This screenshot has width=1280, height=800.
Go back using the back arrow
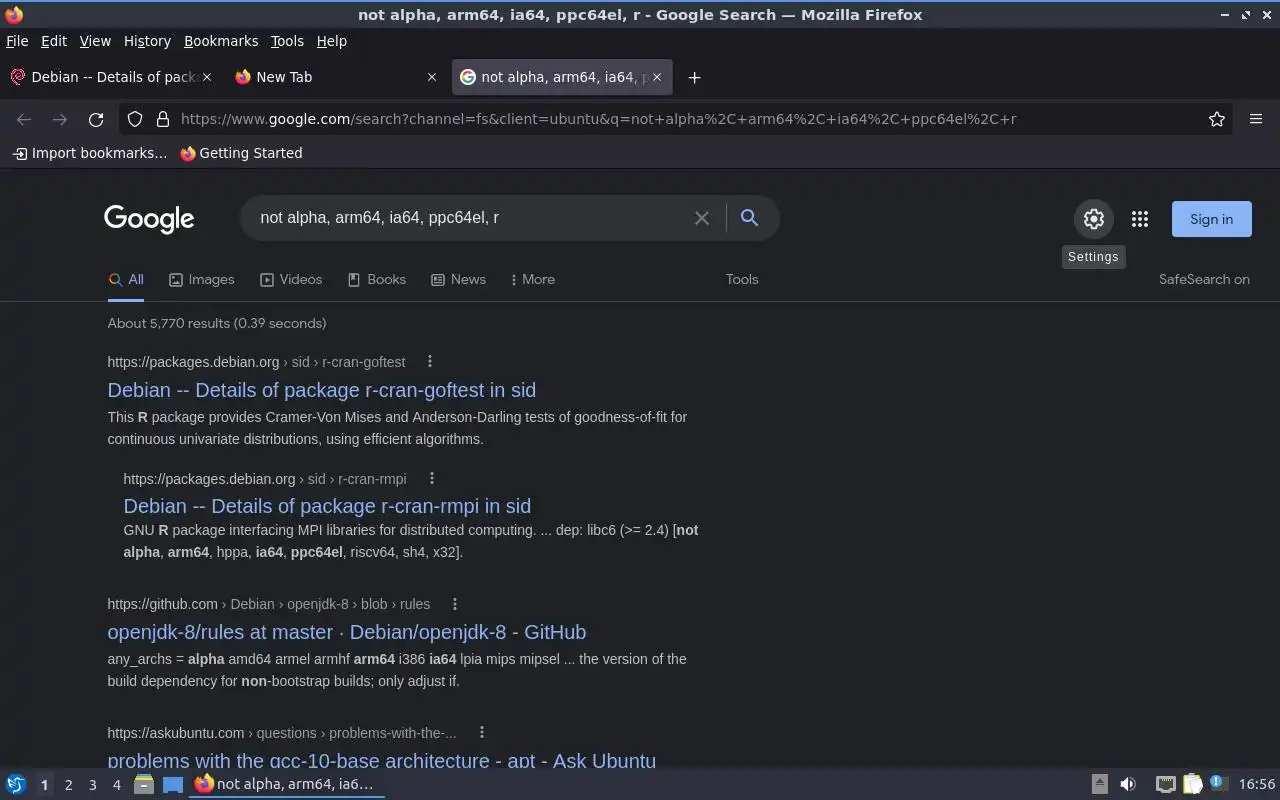24,119
